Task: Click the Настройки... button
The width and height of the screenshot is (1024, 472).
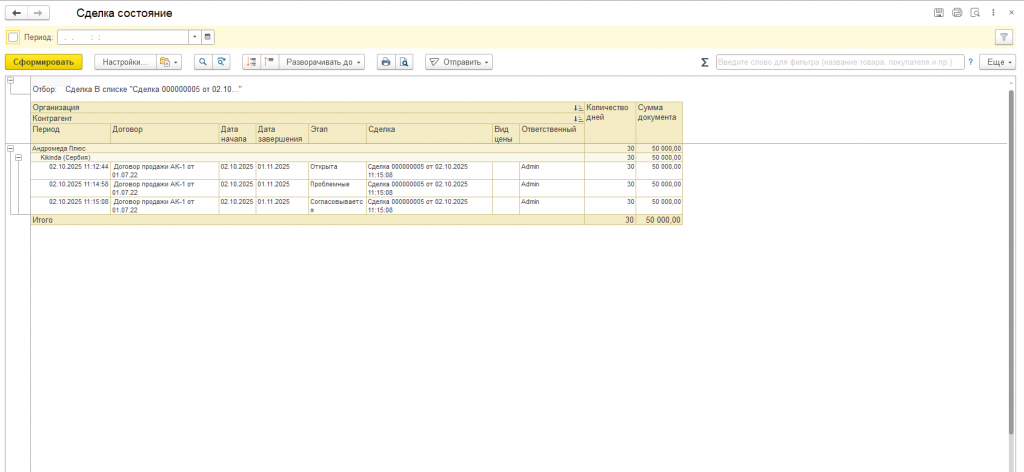Action: pos(126,62)
